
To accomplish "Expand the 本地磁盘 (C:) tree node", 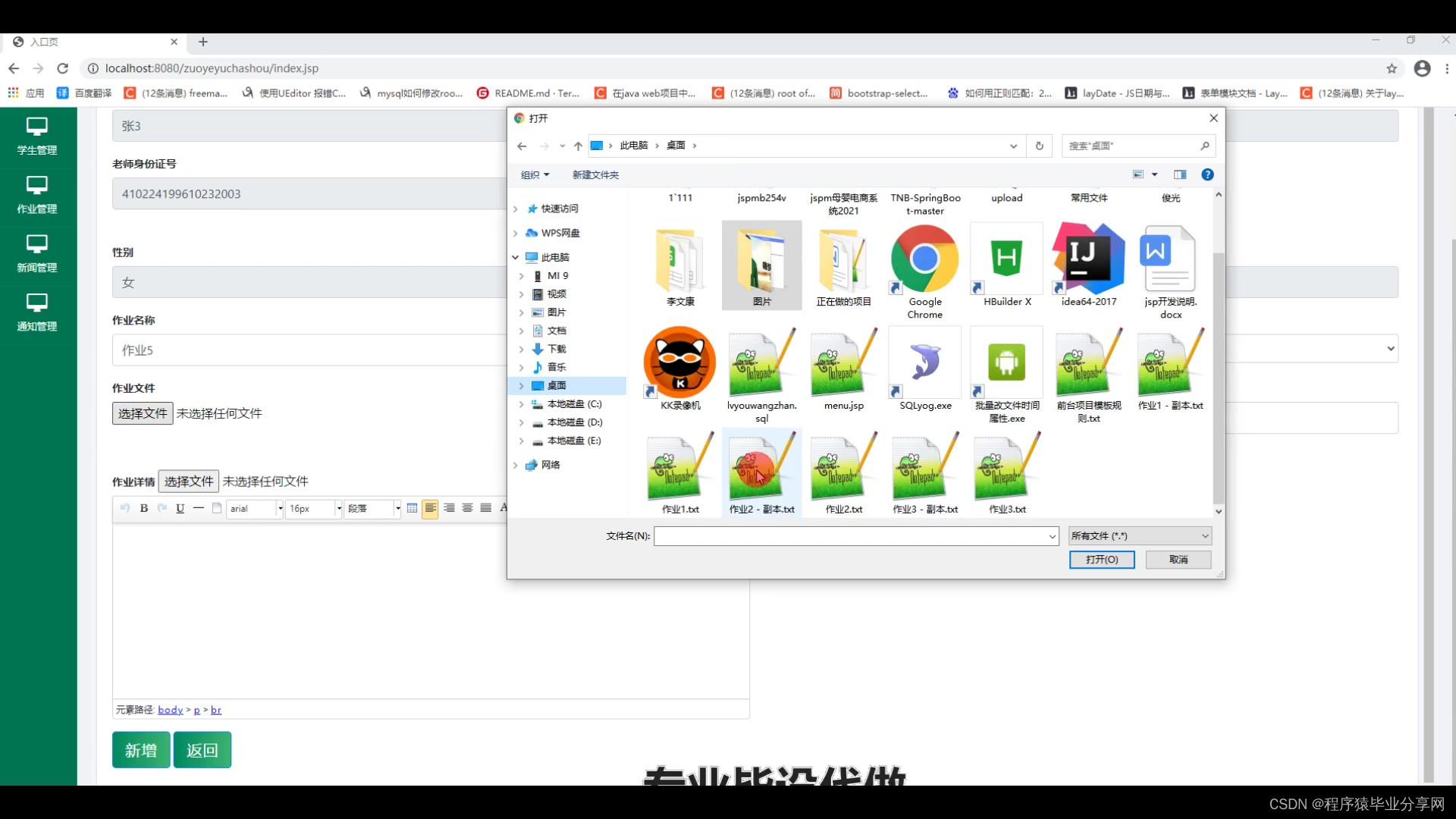I will point(521,404).
